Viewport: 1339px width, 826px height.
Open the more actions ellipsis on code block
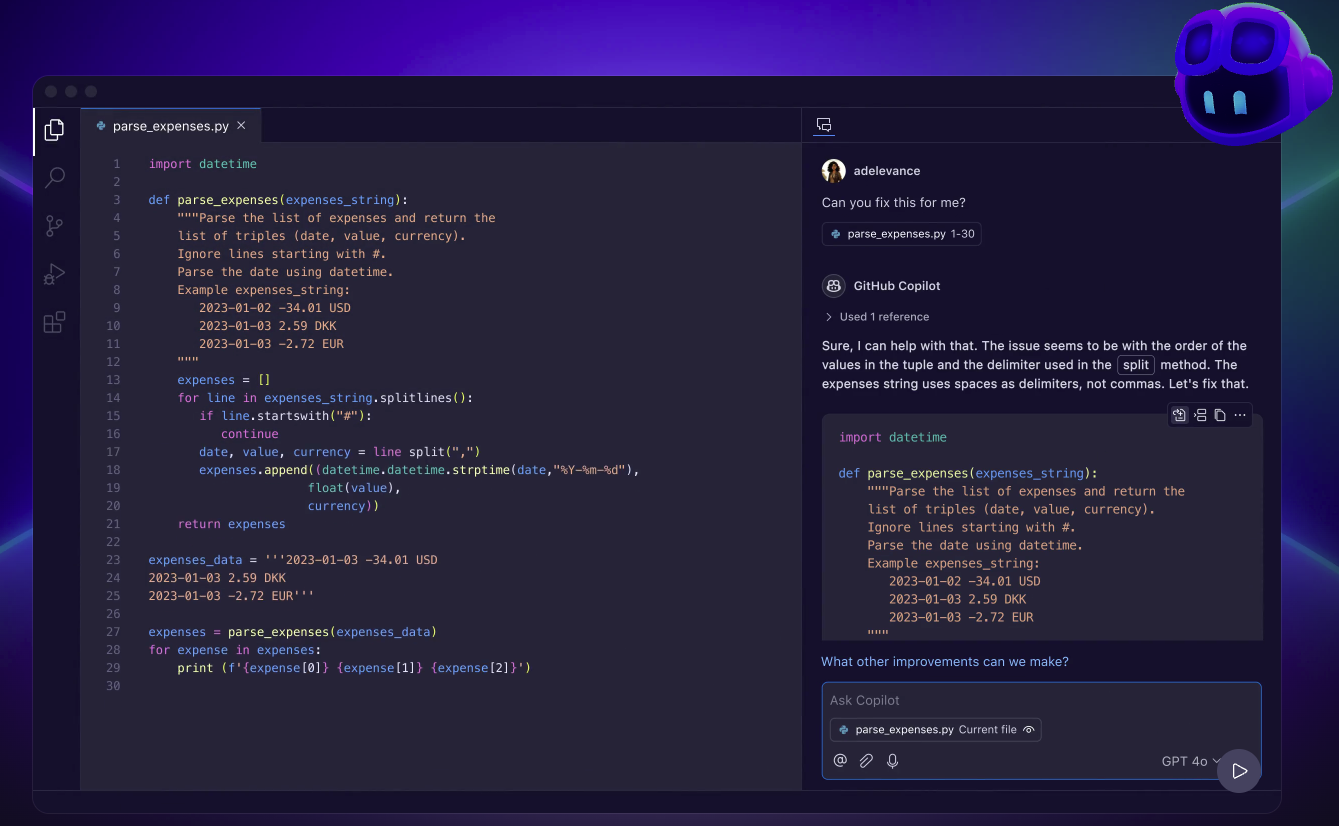[1241, 414]
